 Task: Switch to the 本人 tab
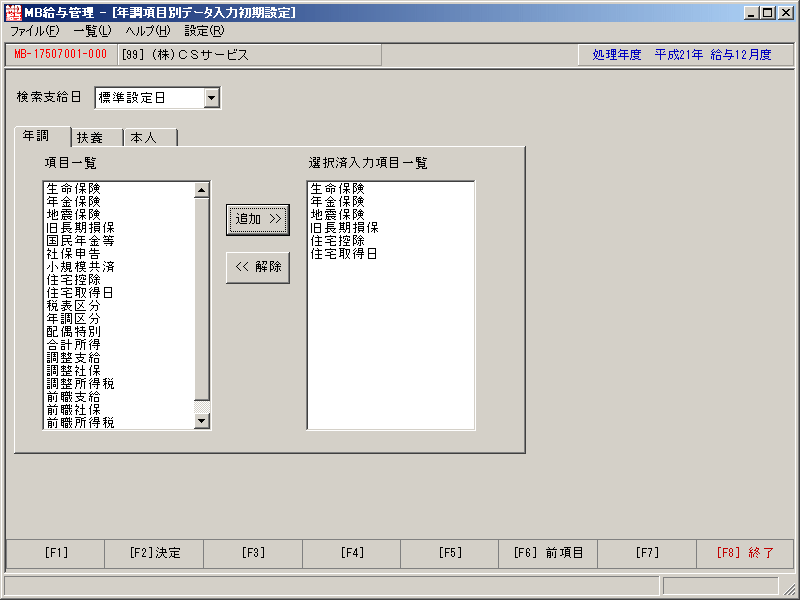coord(151,138)
